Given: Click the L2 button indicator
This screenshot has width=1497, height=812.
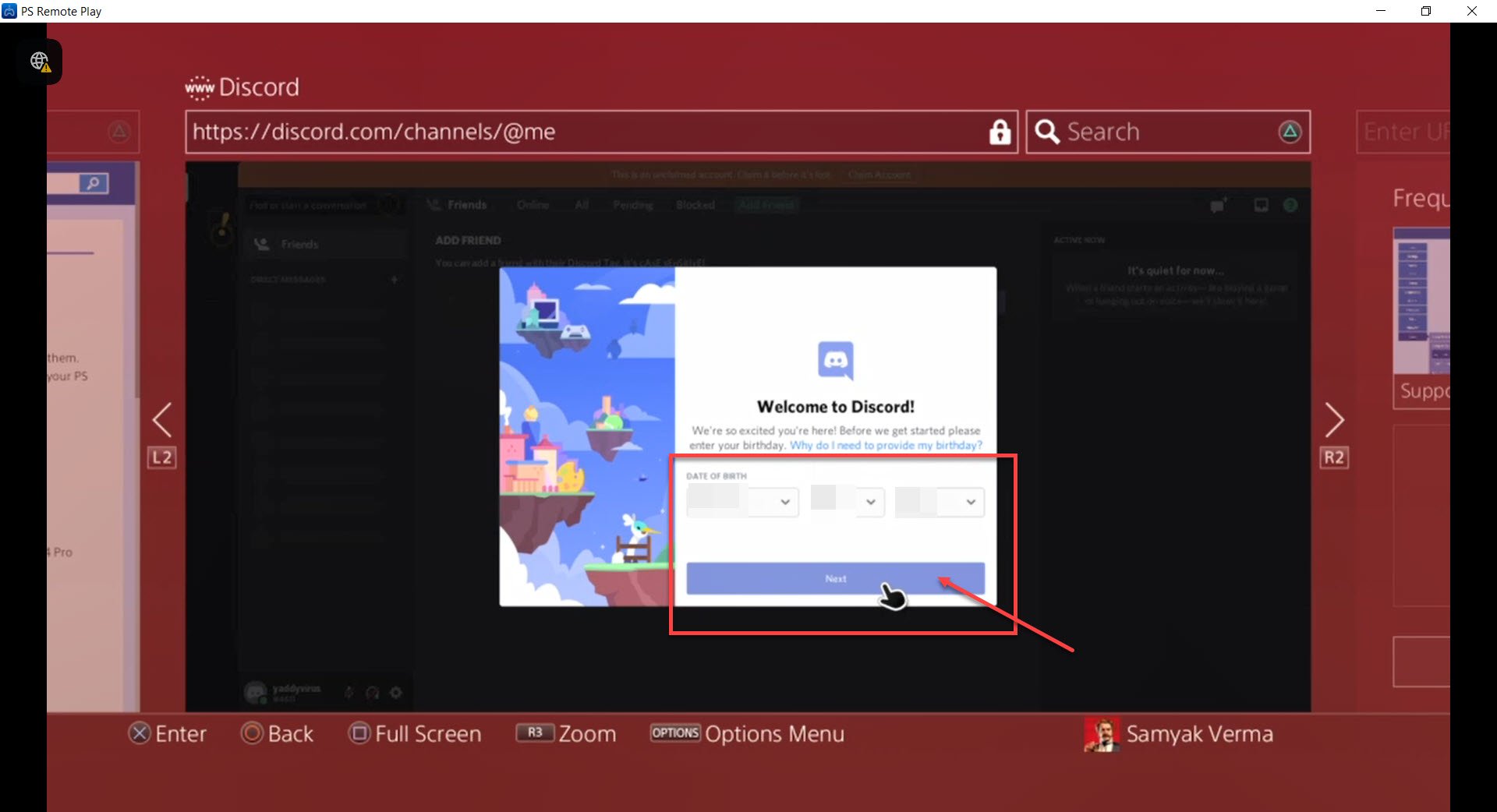Looking at the screenshot, I should coord(162,457).
